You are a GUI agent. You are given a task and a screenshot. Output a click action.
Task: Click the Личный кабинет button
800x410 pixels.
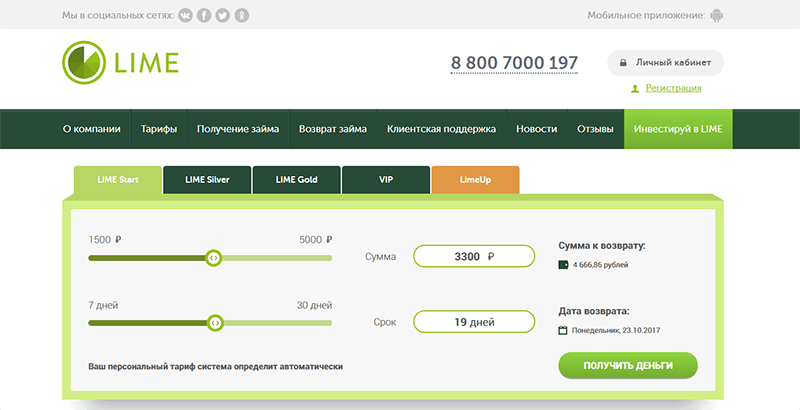tap(665, 63)
